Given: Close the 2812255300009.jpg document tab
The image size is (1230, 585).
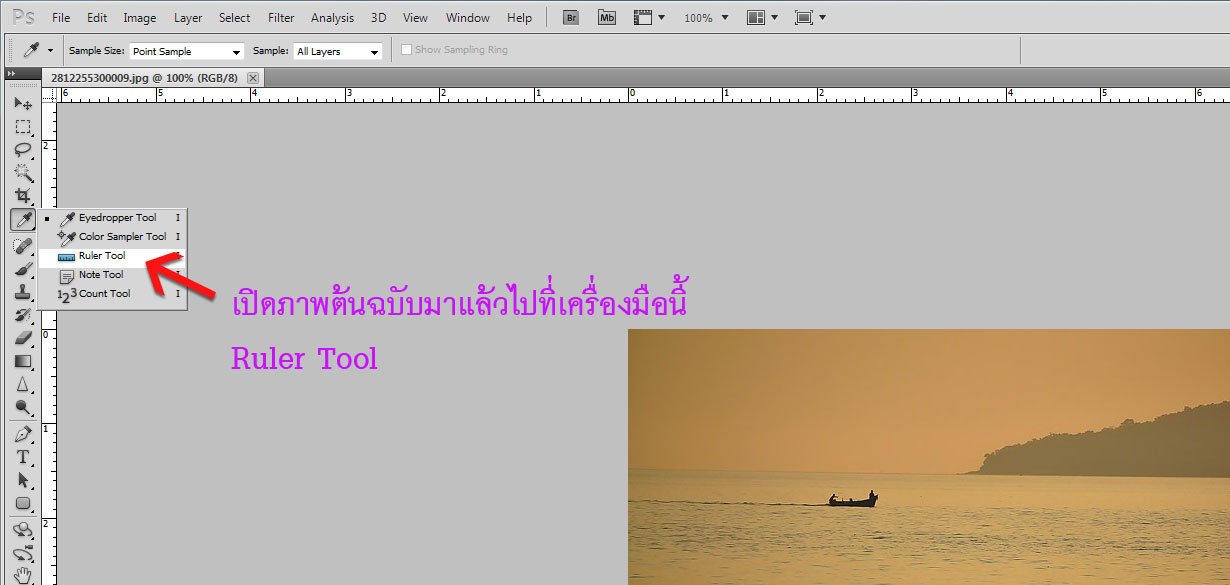Looking at the screenshot, I should (253, 77).
